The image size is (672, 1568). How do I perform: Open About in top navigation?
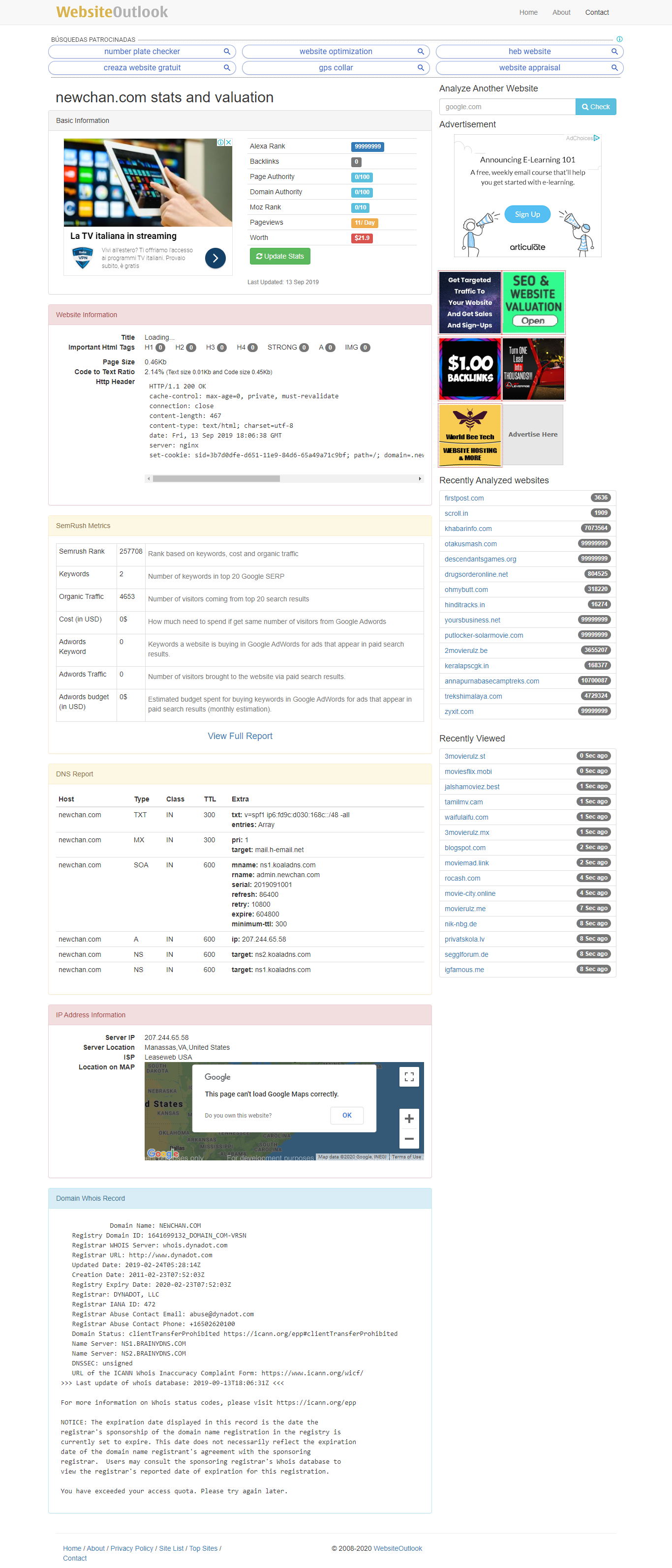tap(561, 12)
